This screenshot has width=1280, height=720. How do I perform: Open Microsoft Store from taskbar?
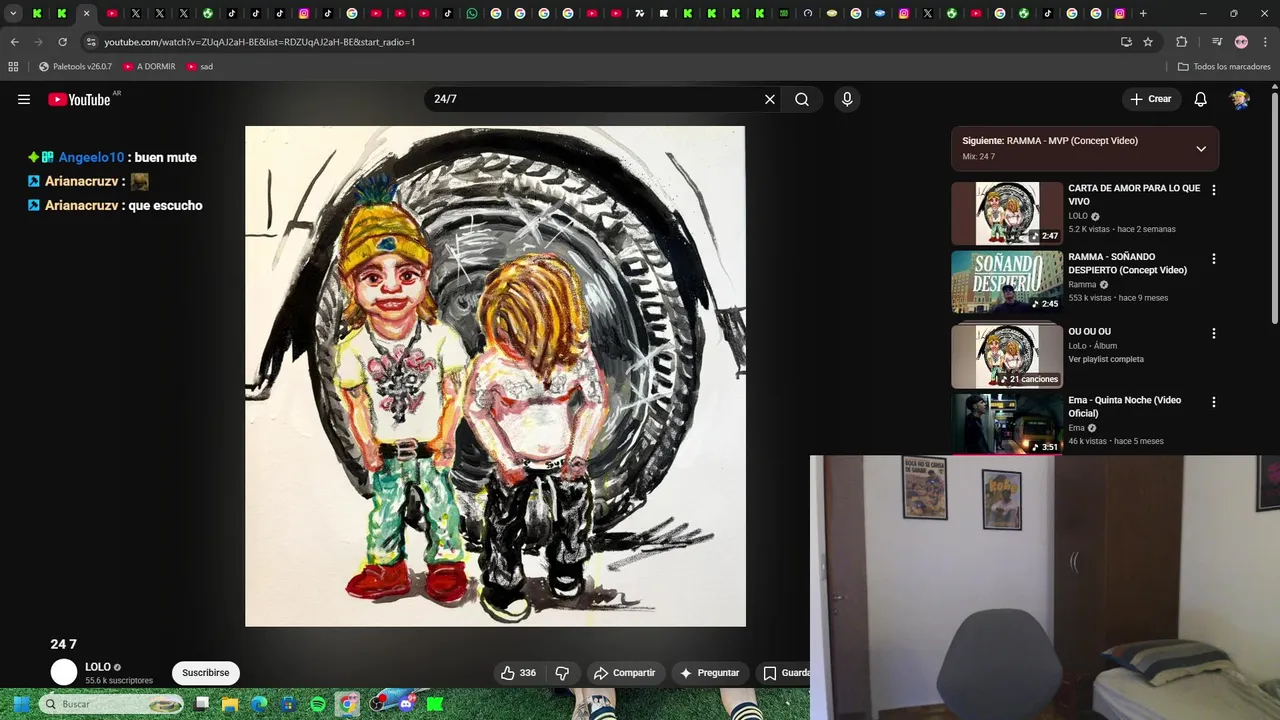[289, 704]
